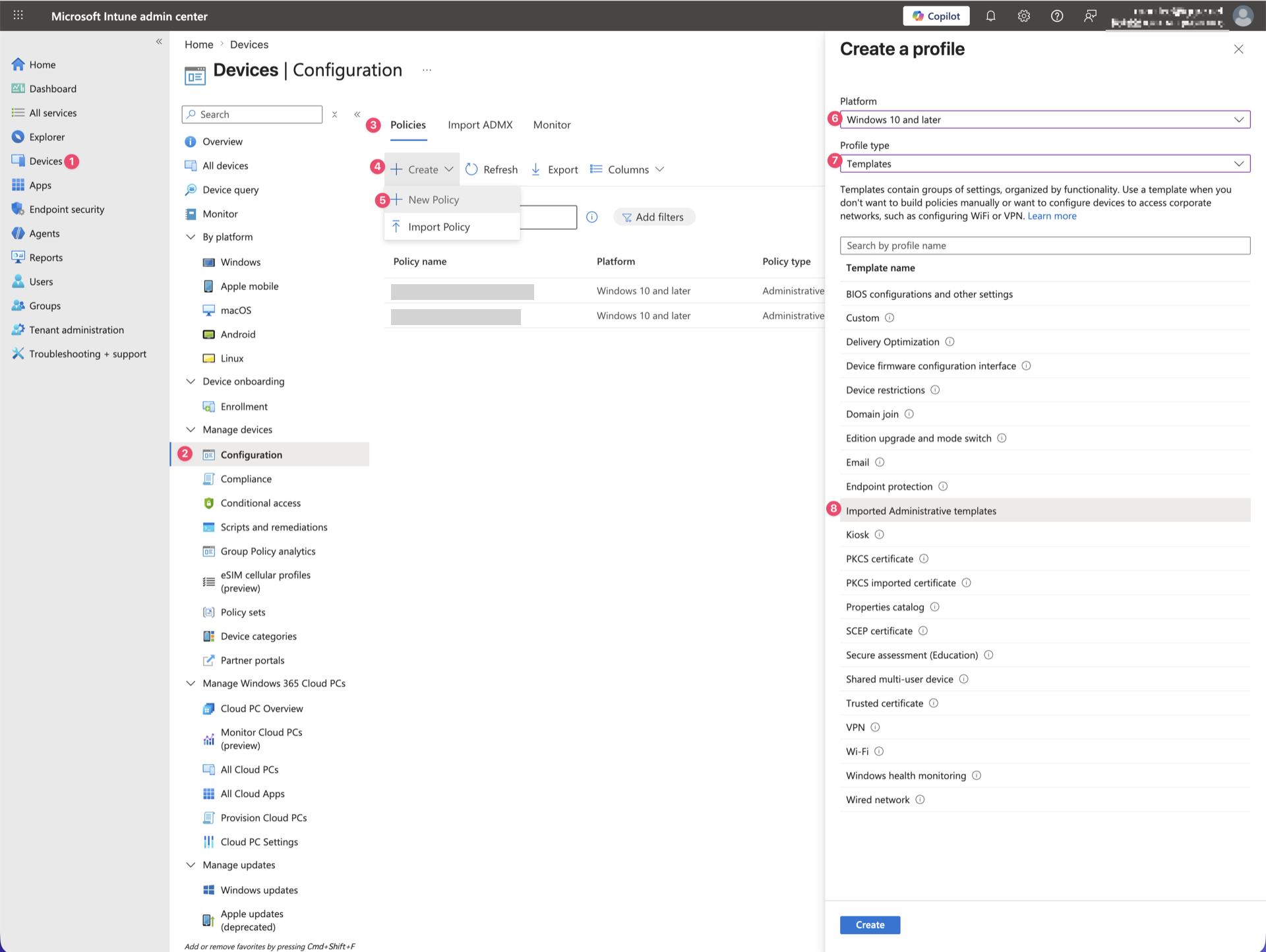
Task: Click the Agents icon in sidebar
Action: [18, 233]
